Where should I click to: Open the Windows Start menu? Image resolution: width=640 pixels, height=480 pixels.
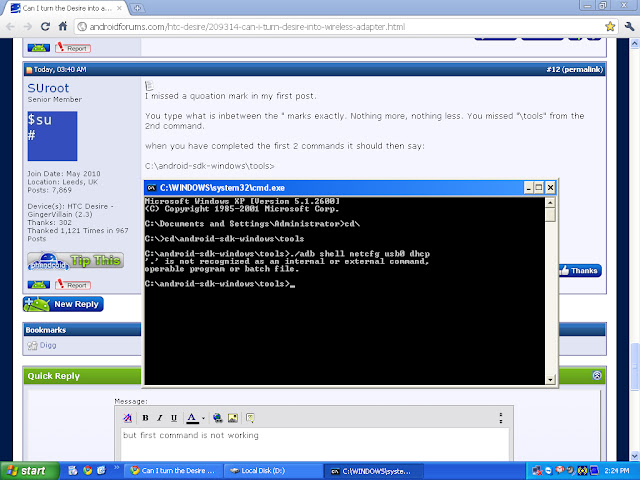pyautogui.click(x=29, y=471)
